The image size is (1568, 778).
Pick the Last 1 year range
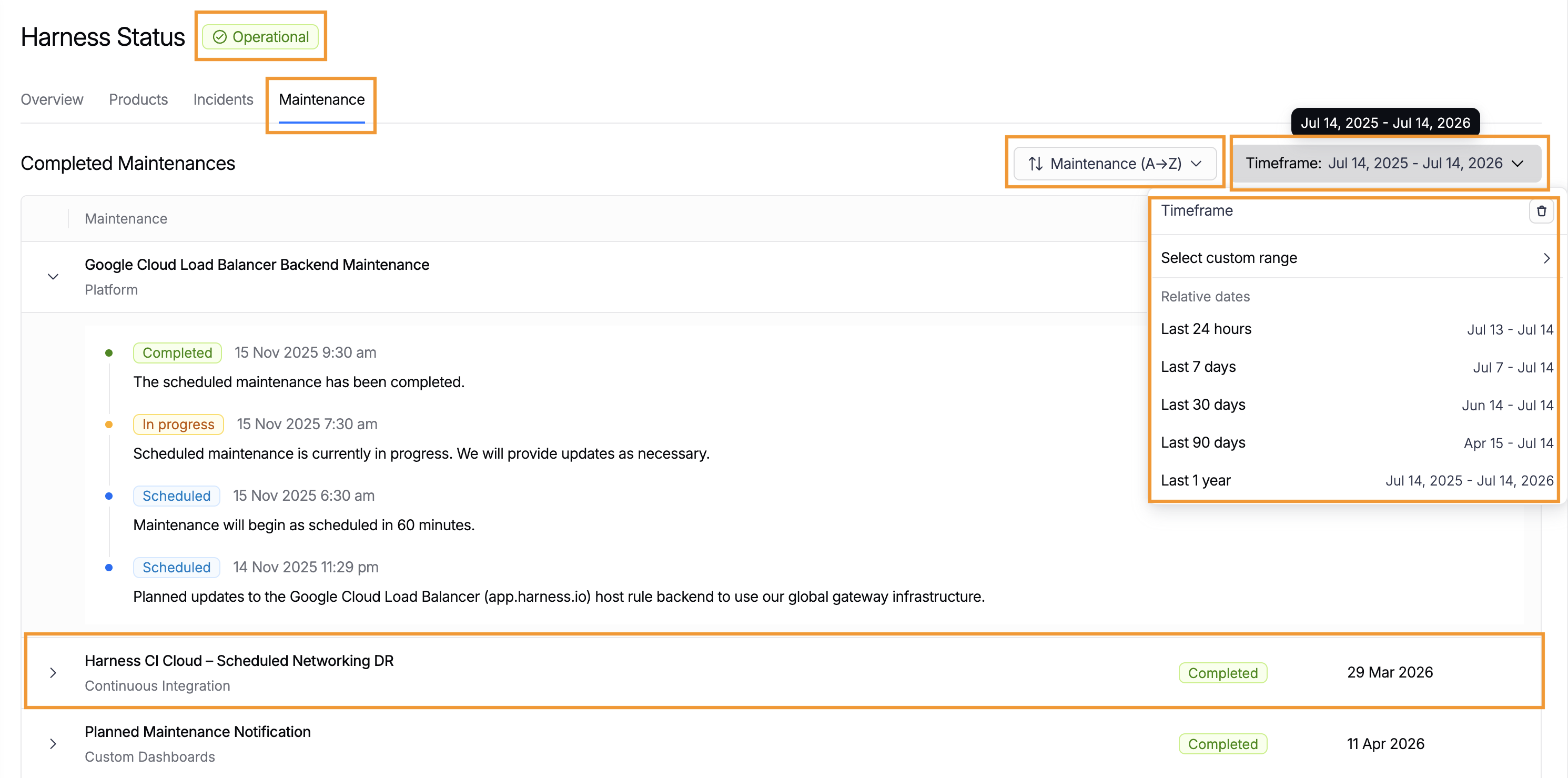(x=1356, y=480)
